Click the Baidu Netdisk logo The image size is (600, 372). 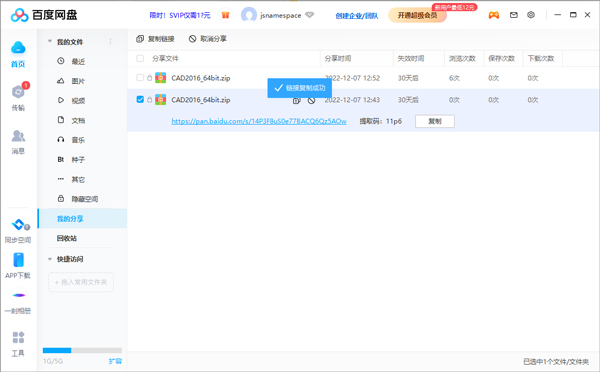pos(44,15)
